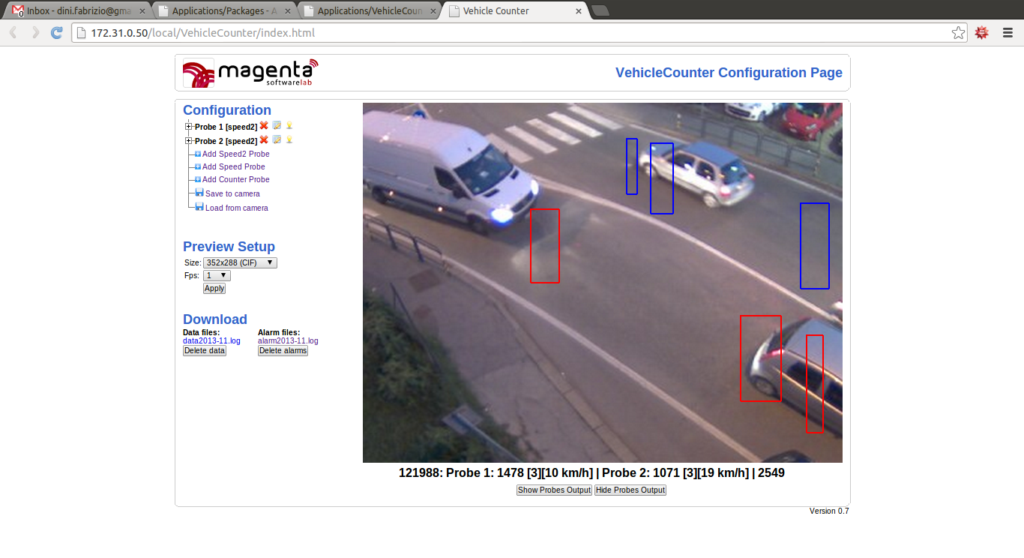The image size is (1024, 558).
Task: Click VehicleCounter Configuration Page heading
Action: pyautogui.click(x=729, y=73)
